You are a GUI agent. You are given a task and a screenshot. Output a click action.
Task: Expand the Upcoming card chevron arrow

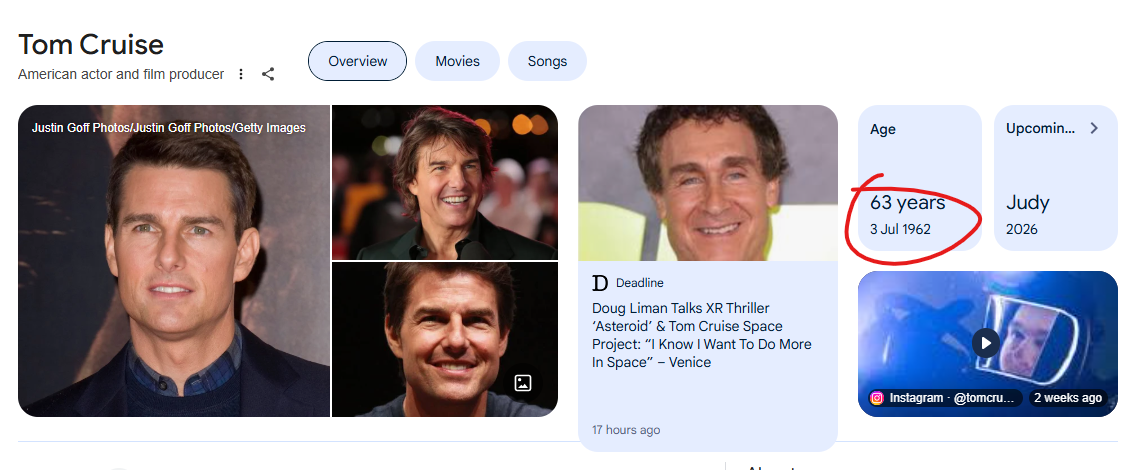tap(1094, 129)
